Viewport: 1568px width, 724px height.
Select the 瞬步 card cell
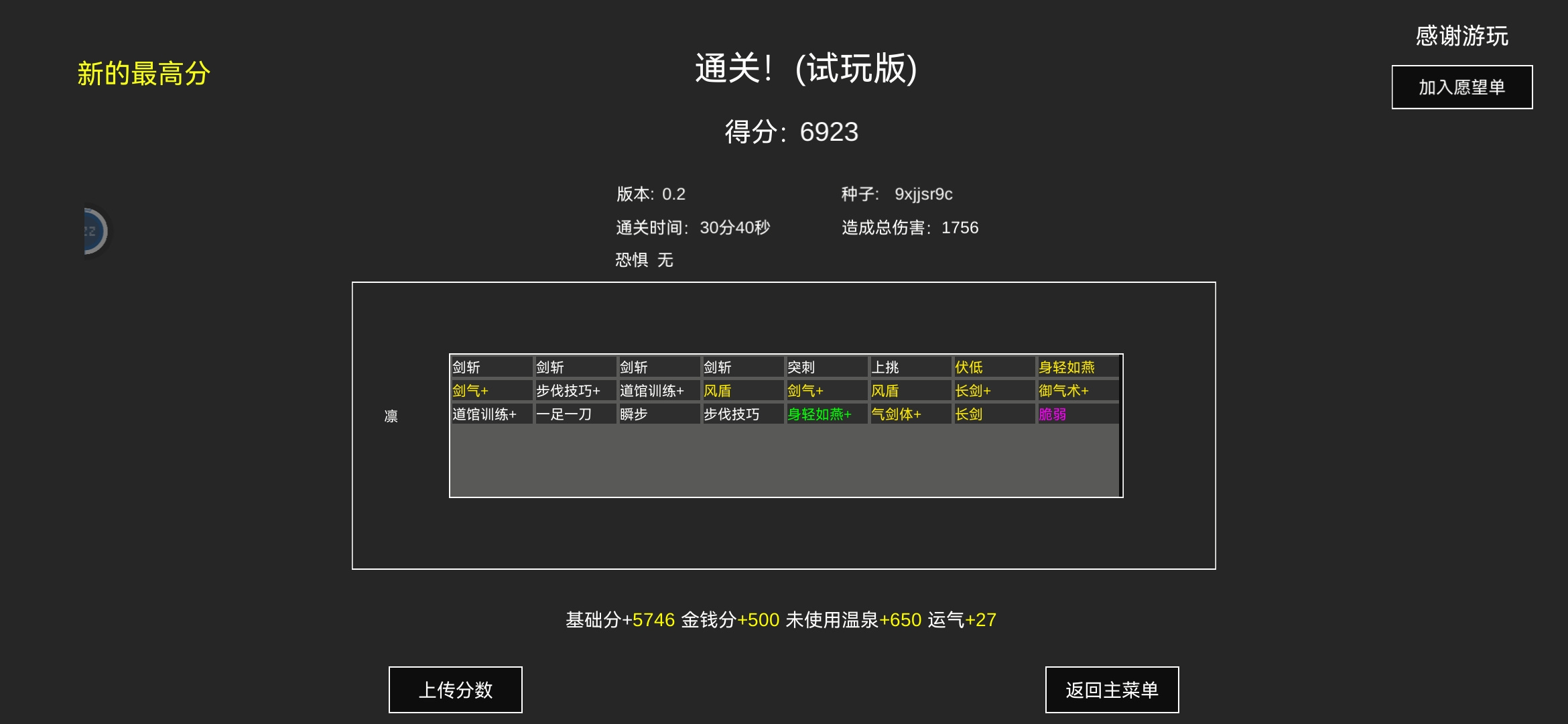pos(659,414)
